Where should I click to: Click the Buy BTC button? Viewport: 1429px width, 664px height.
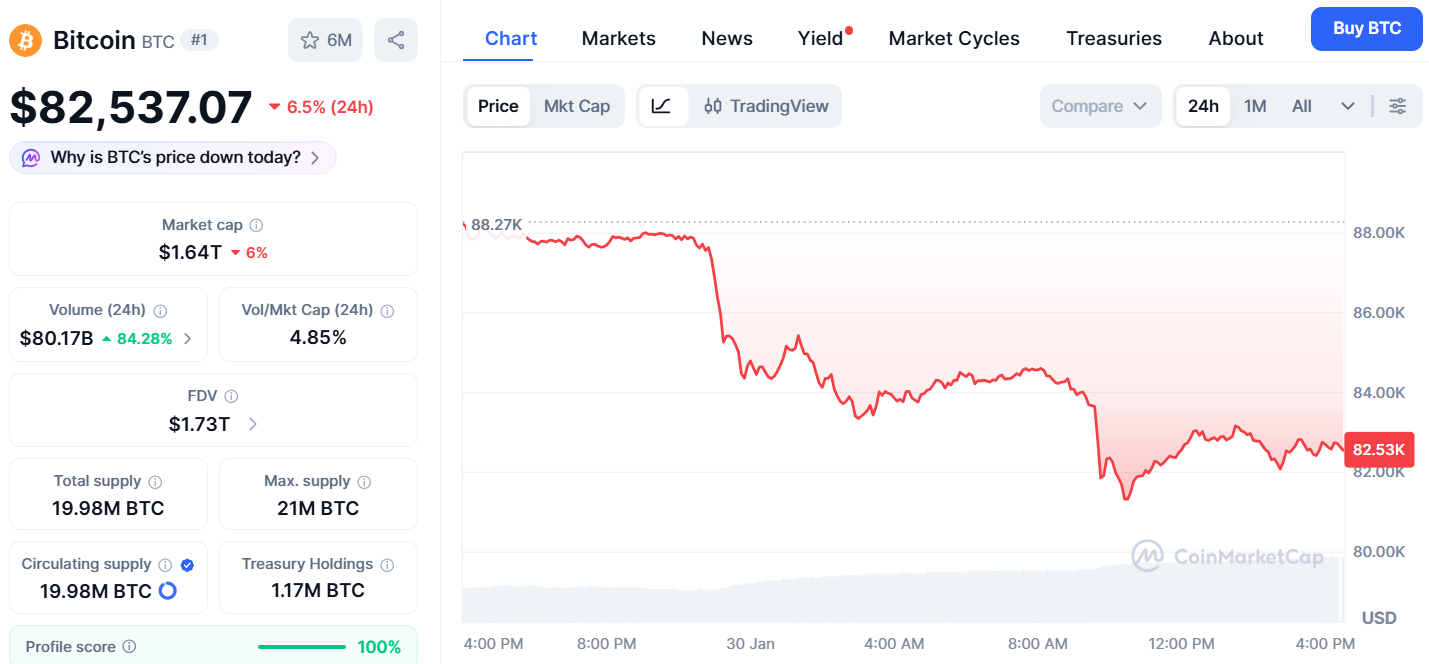coord(1367,28)
